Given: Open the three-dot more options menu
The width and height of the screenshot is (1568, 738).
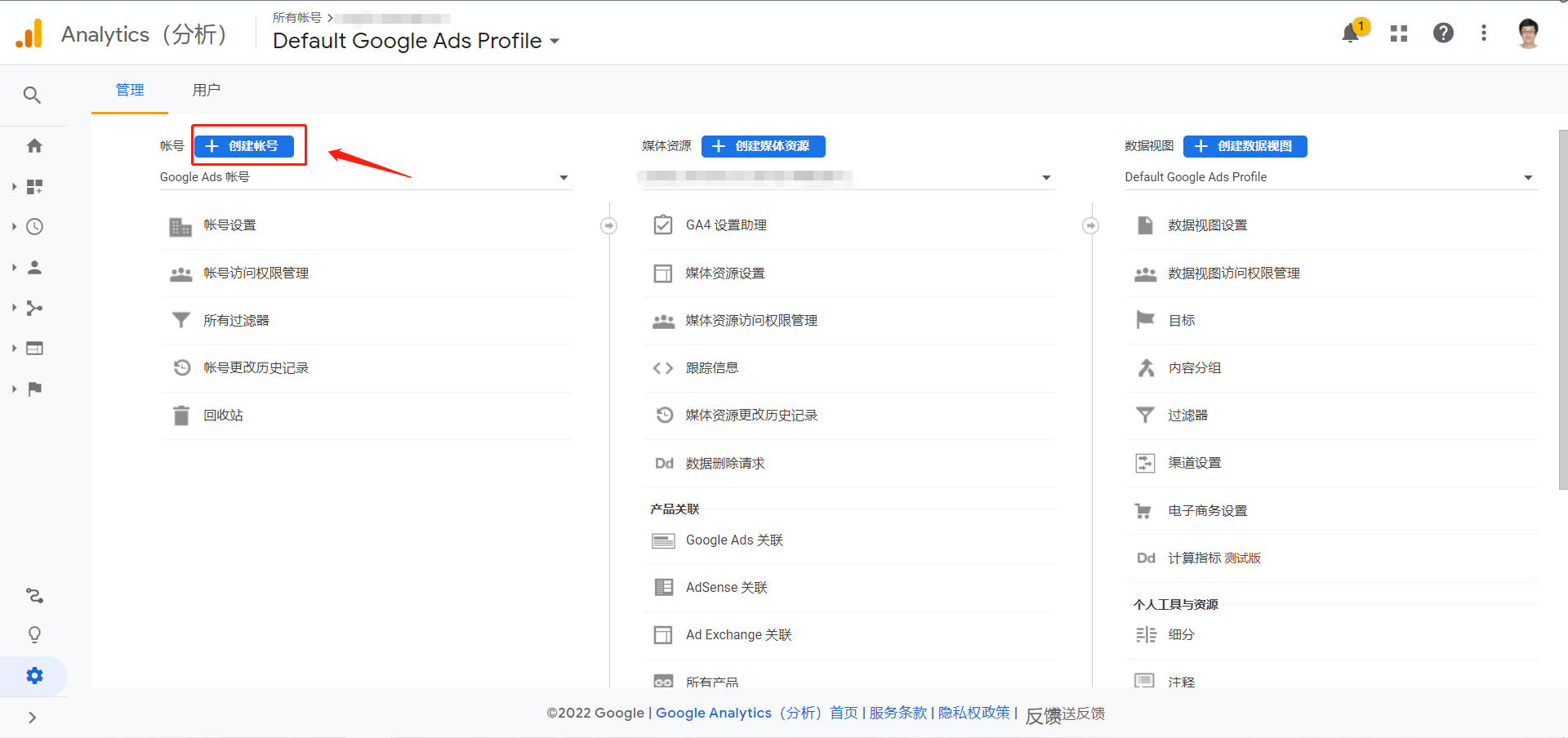Looking at the screenshot, I should [1484, 33].
